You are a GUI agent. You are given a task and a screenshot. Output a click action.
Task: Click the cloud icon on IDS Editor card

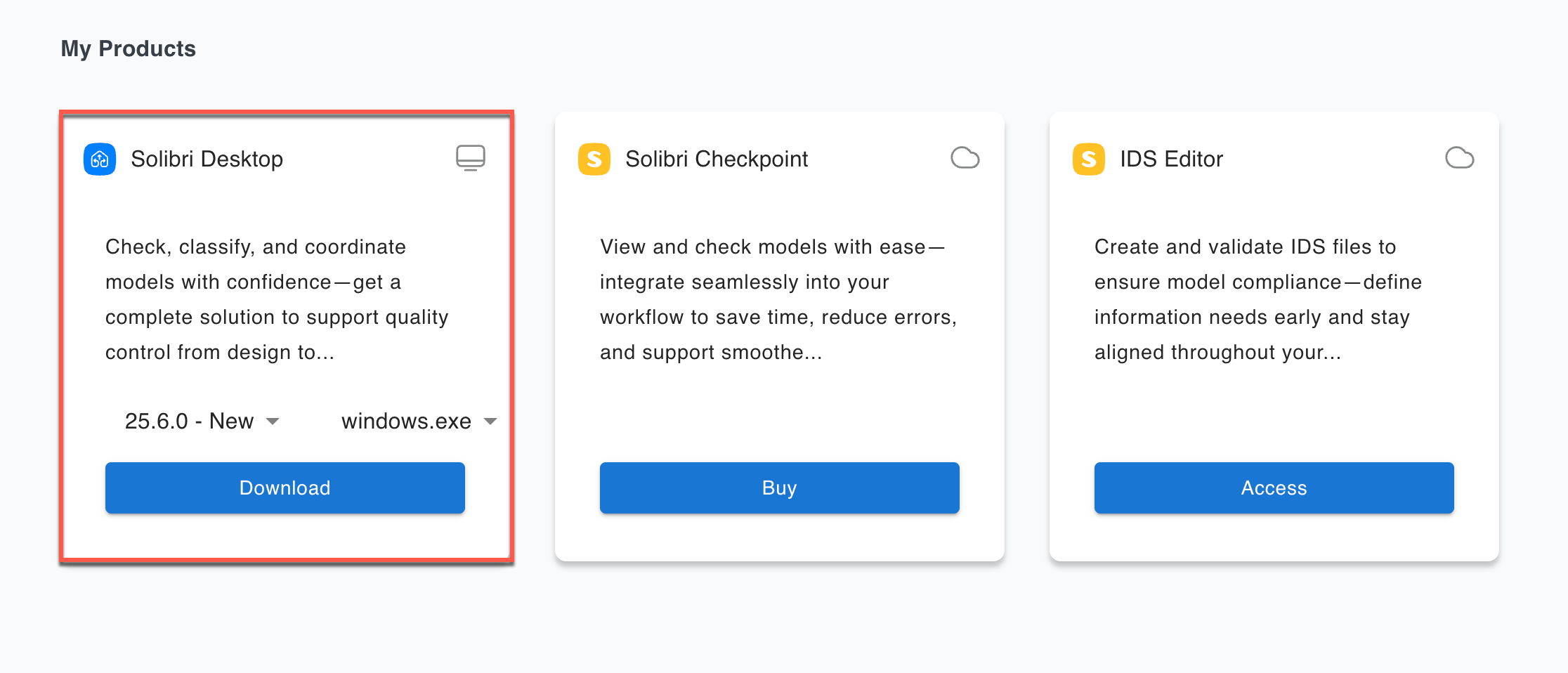tap(1459, 158)
